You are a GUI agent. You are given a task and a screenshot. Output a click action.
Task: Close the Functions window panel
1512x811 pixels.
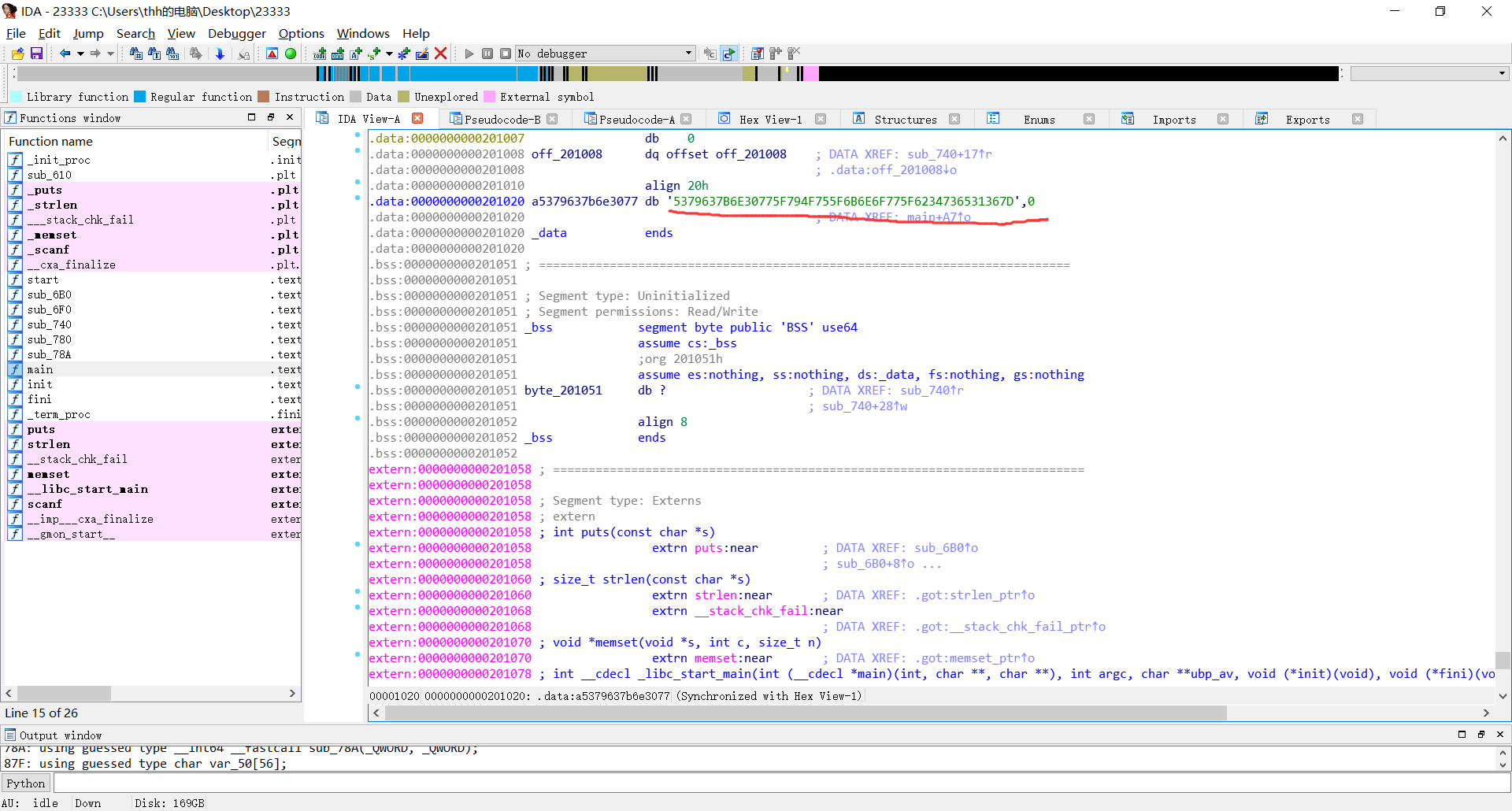coord(290,117)
